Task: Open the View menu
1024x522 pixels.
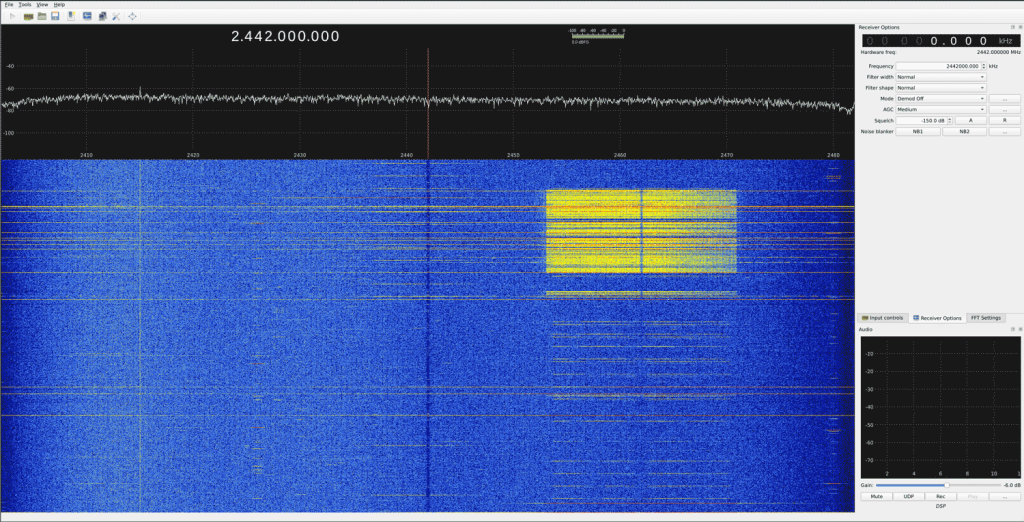Action: (42, 5)
